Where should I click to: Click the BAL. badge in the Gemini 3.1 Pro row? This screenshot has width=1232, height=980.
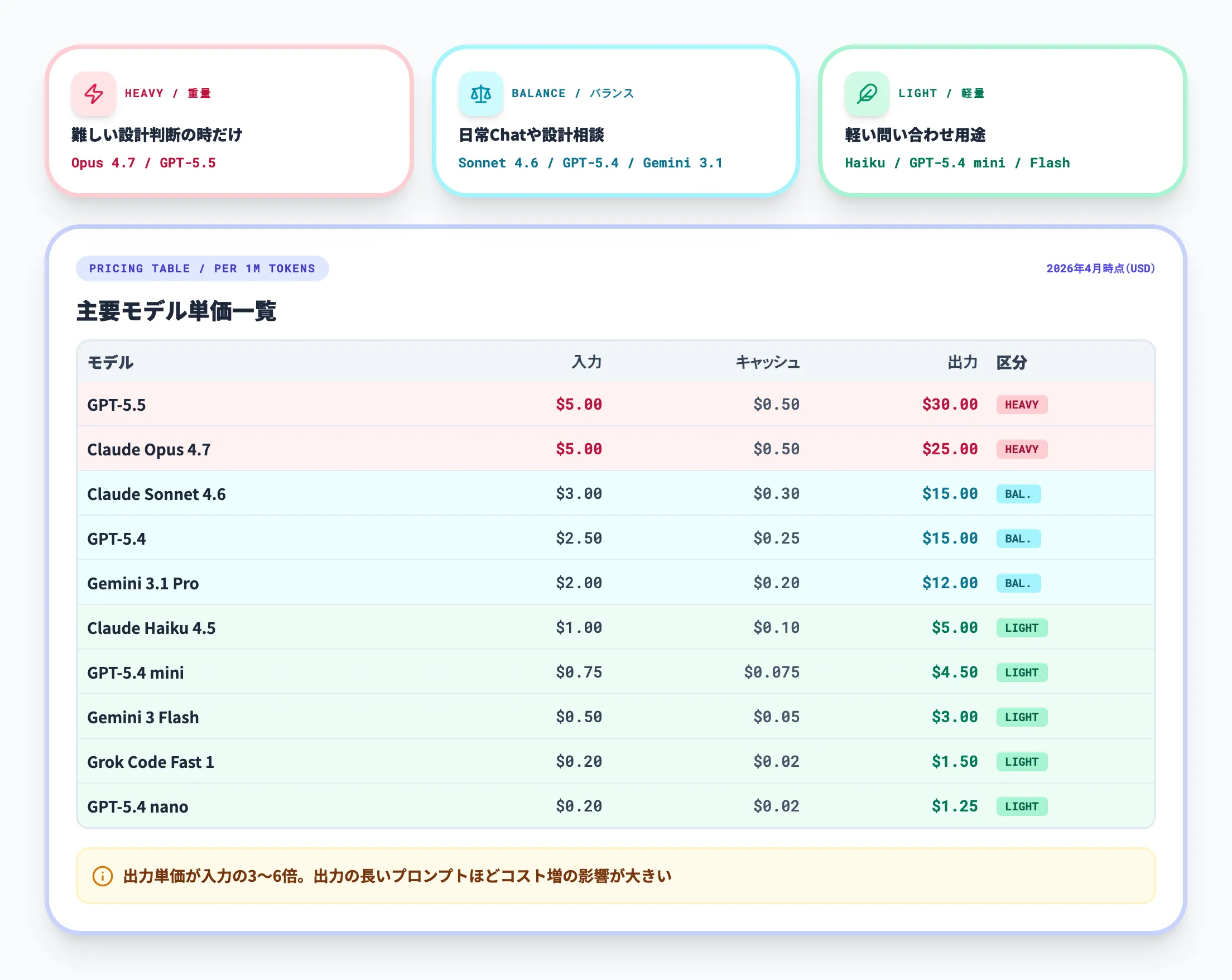click(1018, 583)
